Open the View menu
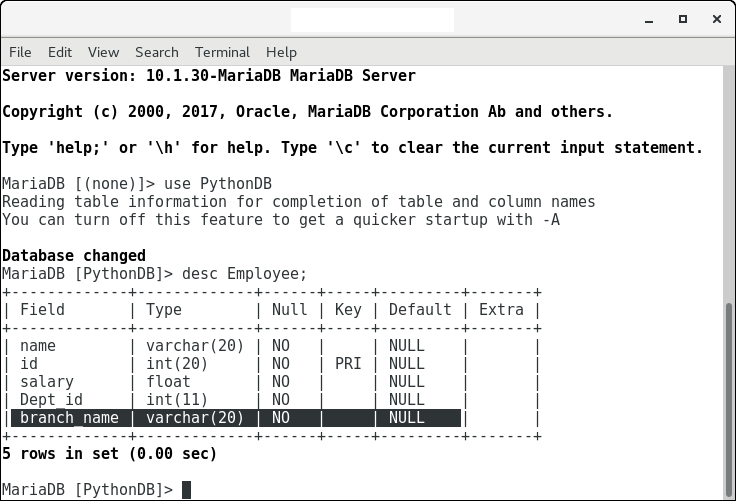 103,52
